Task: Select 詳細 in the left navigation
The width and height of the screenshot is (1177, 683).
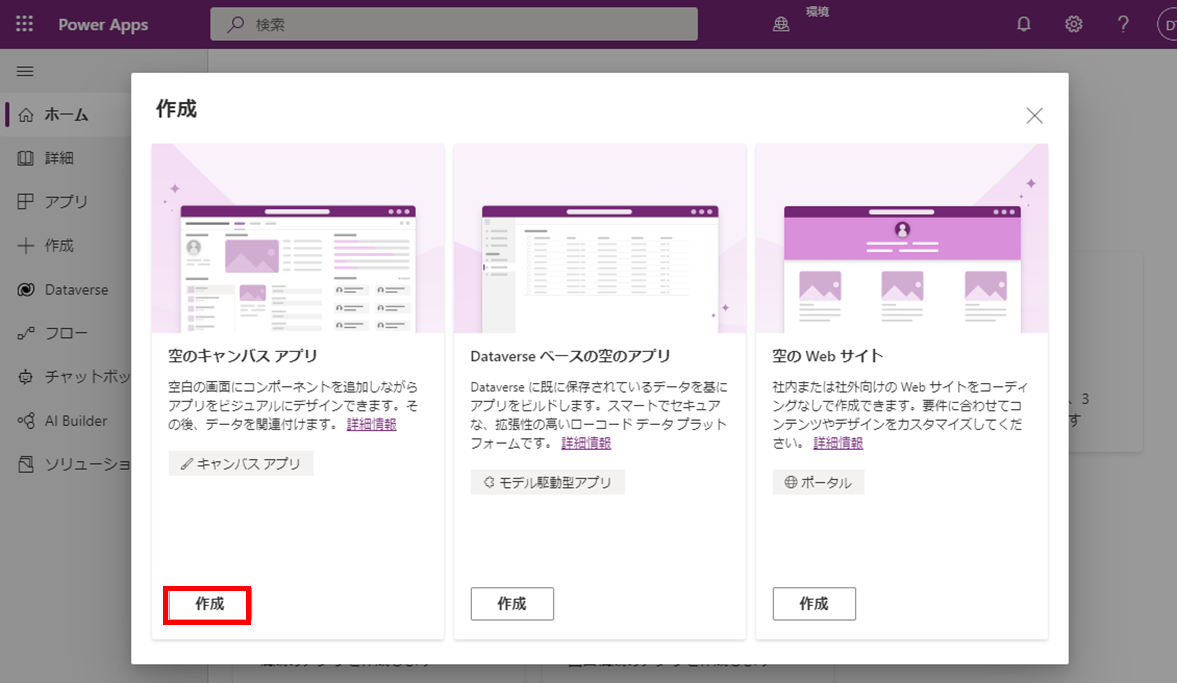Action: click(x=59, y=158)
